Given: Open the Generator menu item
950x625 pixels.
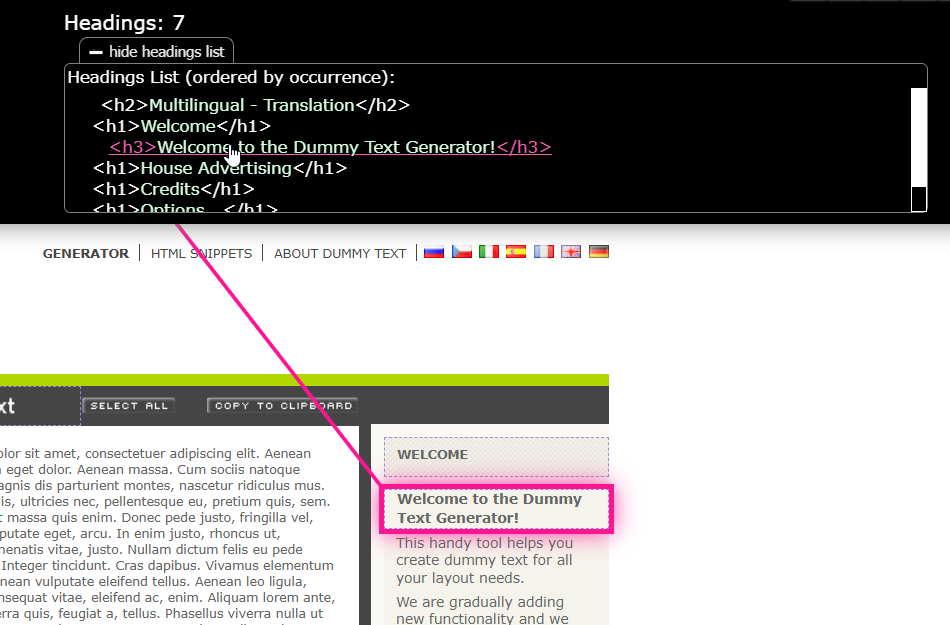Looking at the screenshot, I should [x=86, y=253].
